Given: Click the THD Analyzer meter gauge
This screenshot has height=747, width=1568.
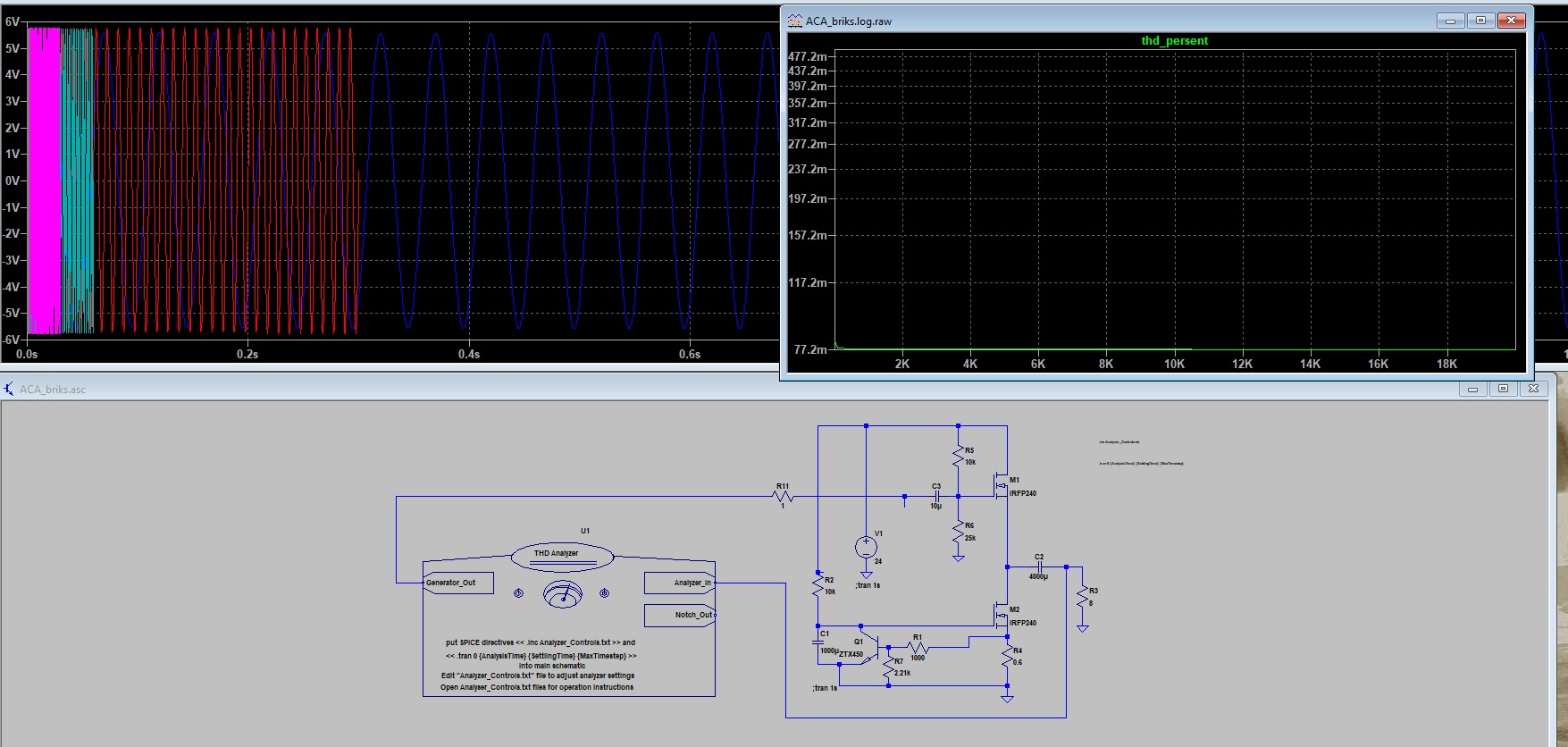Looking at the screenshot, I should tap(563, 593).
